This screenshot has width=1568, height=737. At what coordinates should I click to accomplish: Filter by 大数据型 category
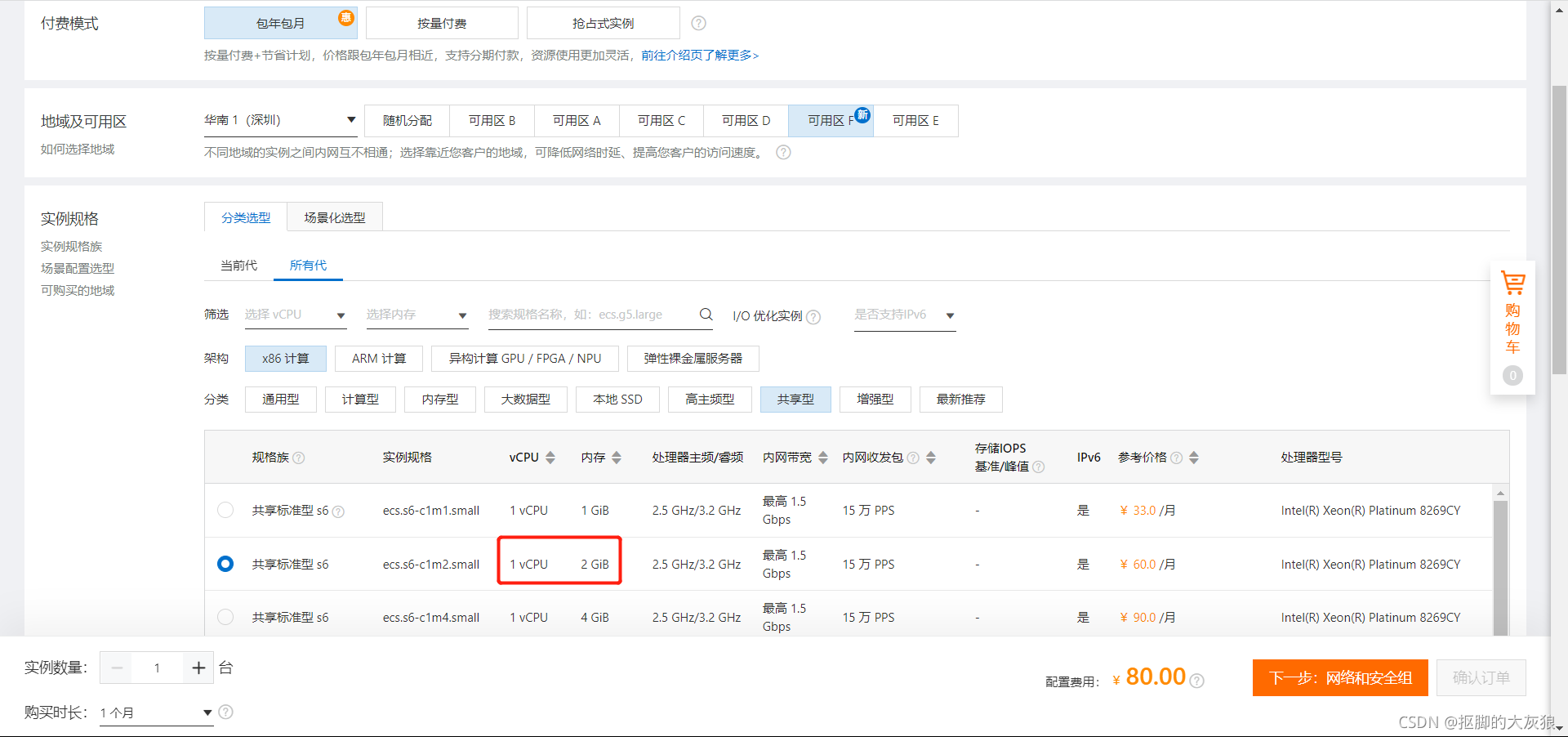pyautogui.click(x=526, y=400)
